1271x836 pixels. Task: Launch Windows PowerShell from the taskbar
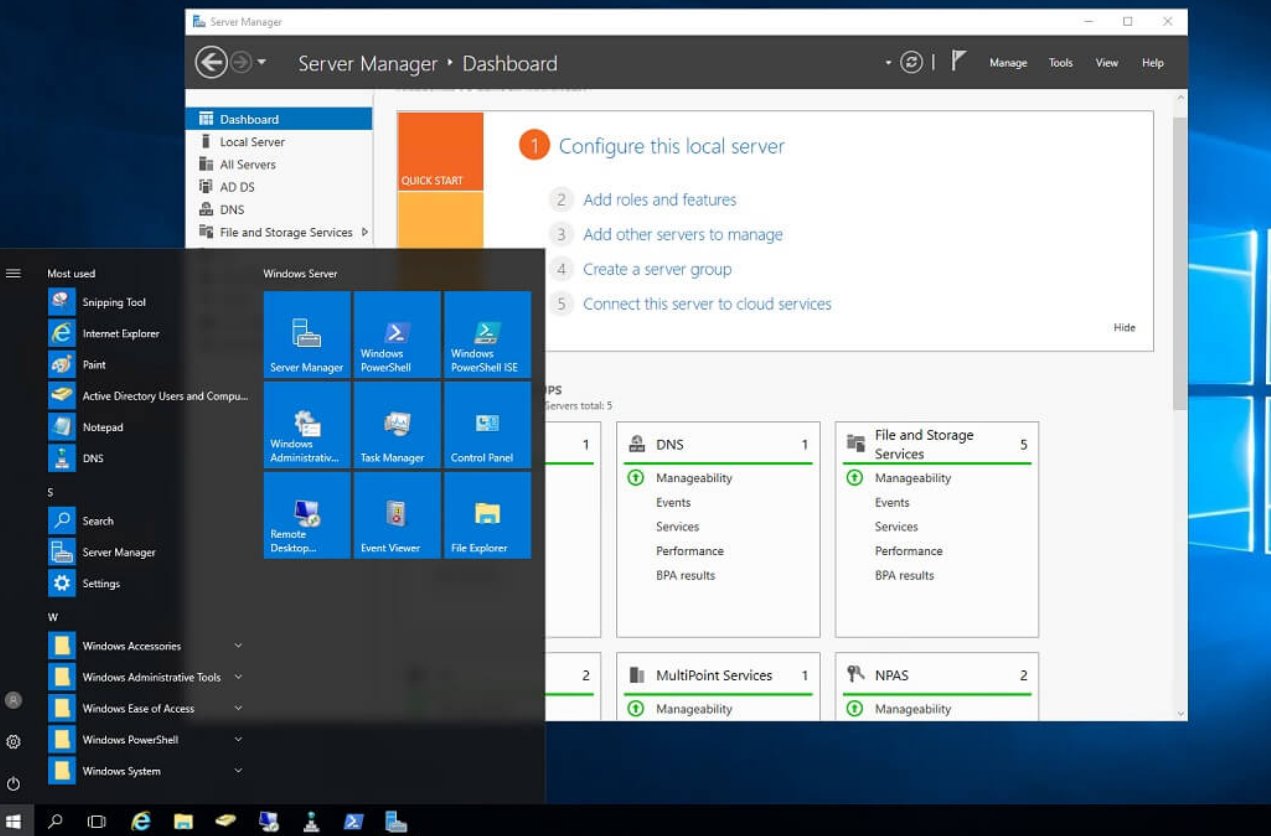(353, 820)
